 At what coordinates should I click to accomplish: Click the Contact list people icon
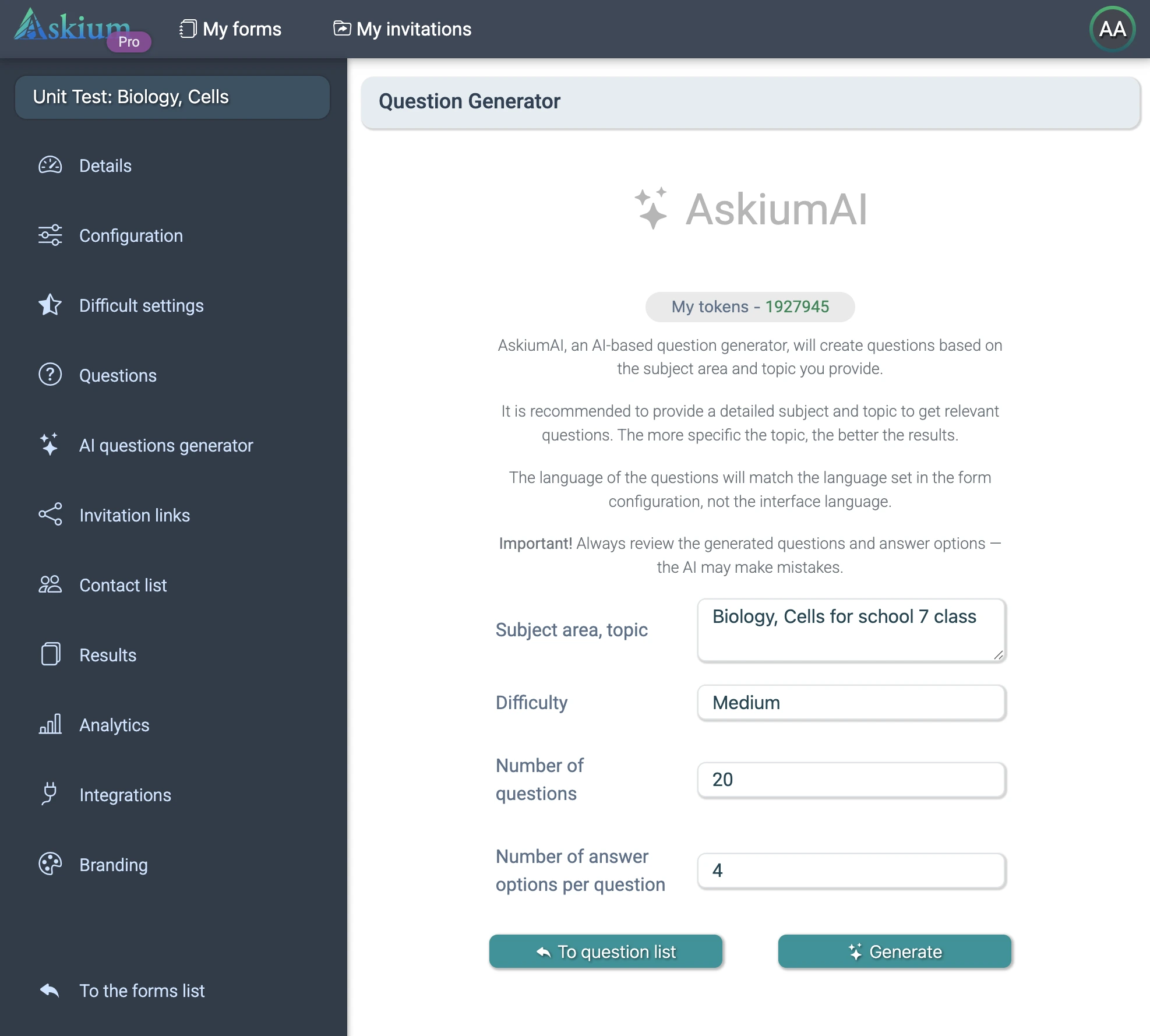coord(50,584)
